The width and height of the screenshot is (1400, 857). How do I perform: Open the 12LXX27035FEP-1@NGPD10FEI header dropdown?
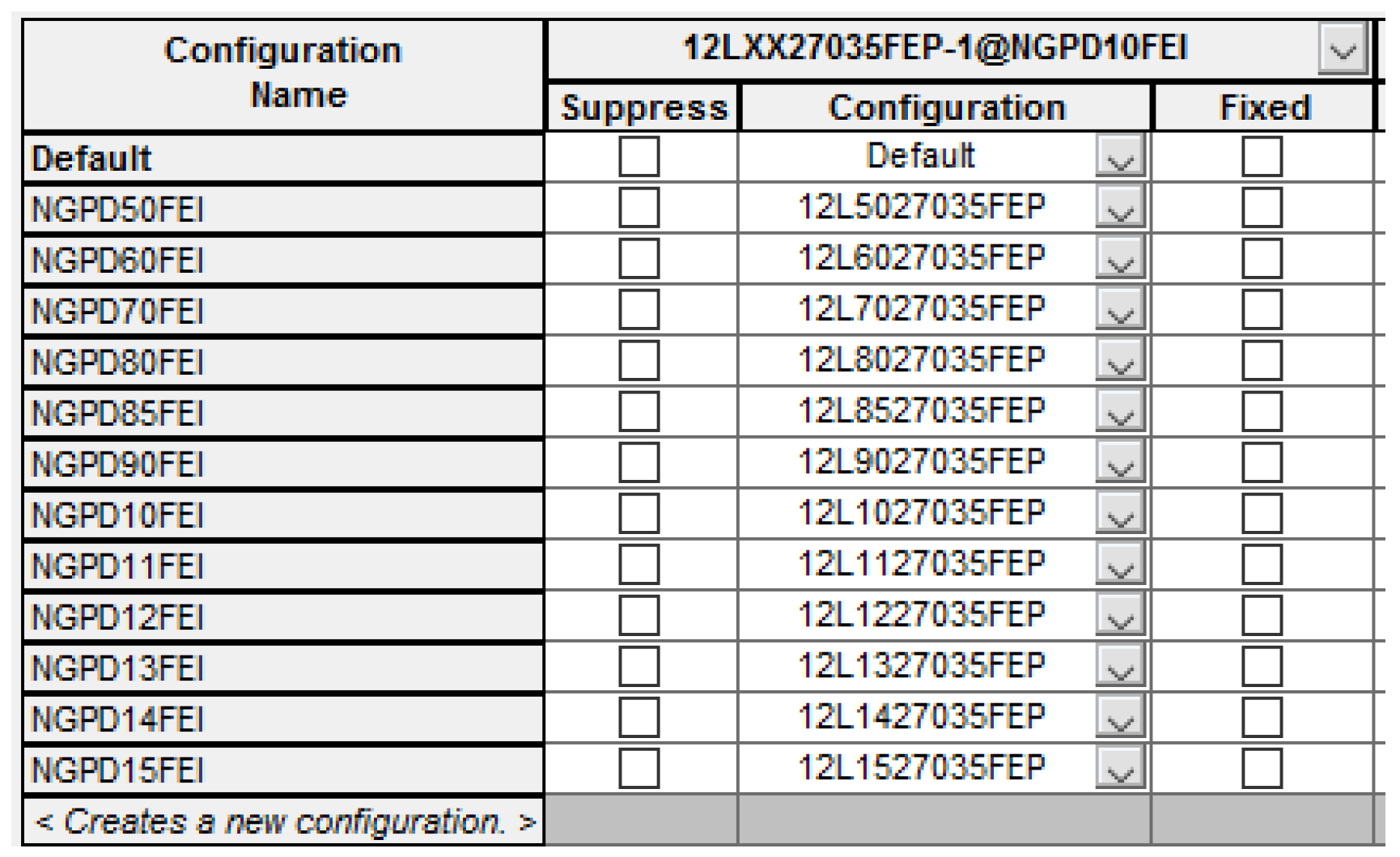point(1342,50)
